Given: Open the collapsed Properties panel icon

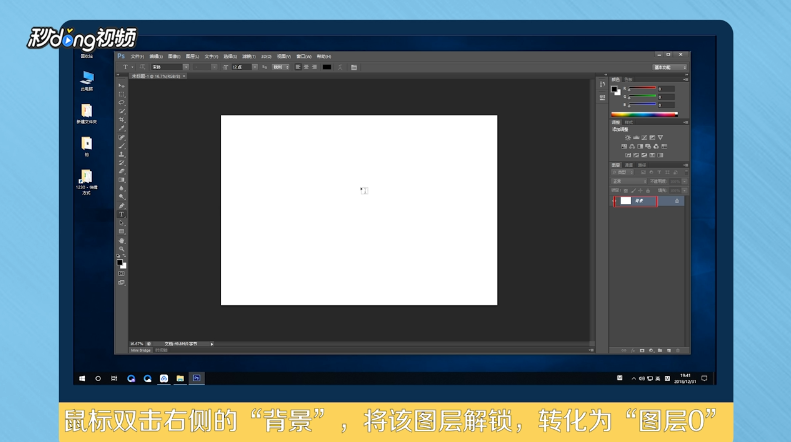Looking at the screenshot, I should [602, 98].
